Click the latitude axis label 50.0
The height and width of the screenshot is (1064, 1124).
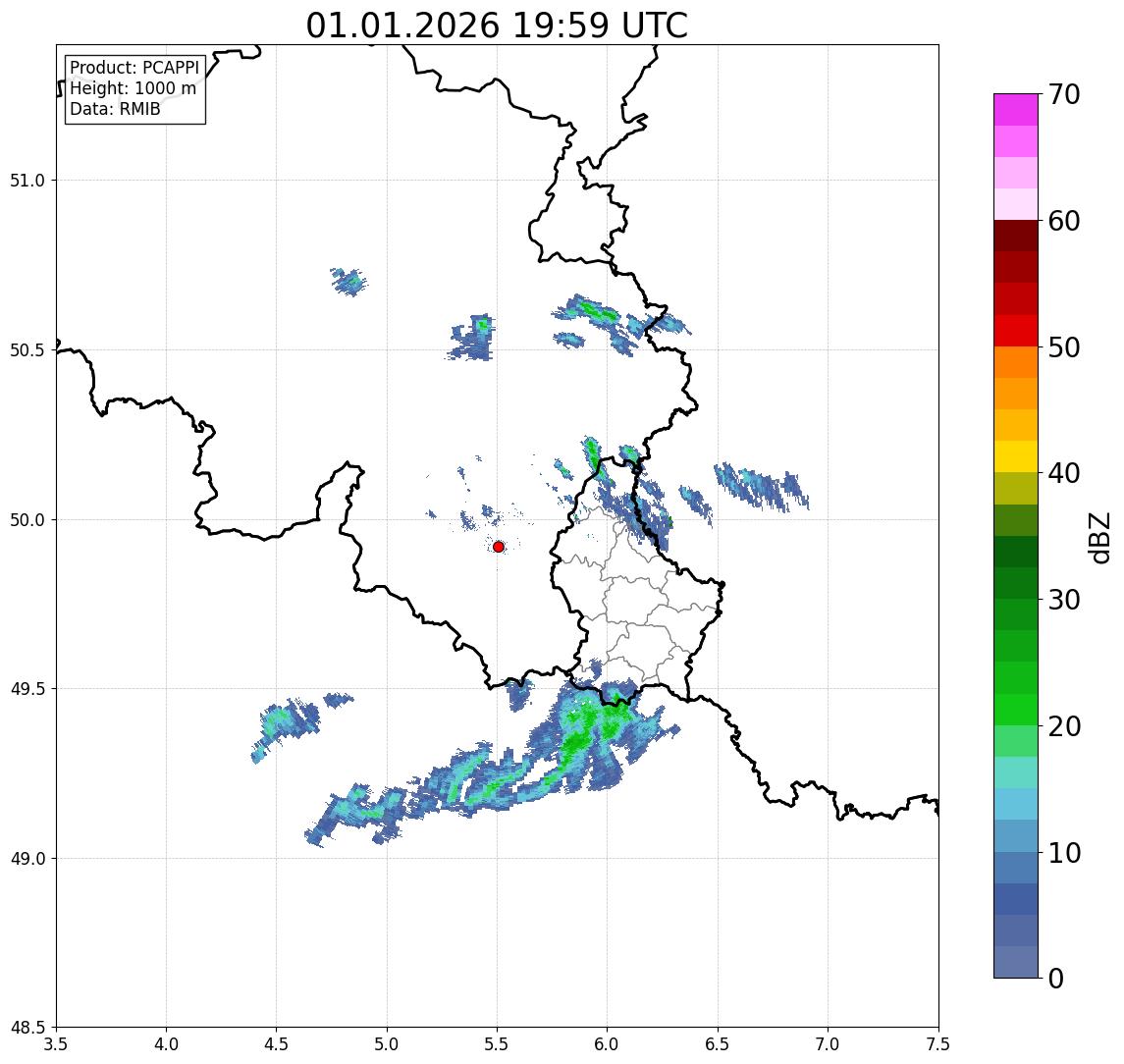click(27, 520)
